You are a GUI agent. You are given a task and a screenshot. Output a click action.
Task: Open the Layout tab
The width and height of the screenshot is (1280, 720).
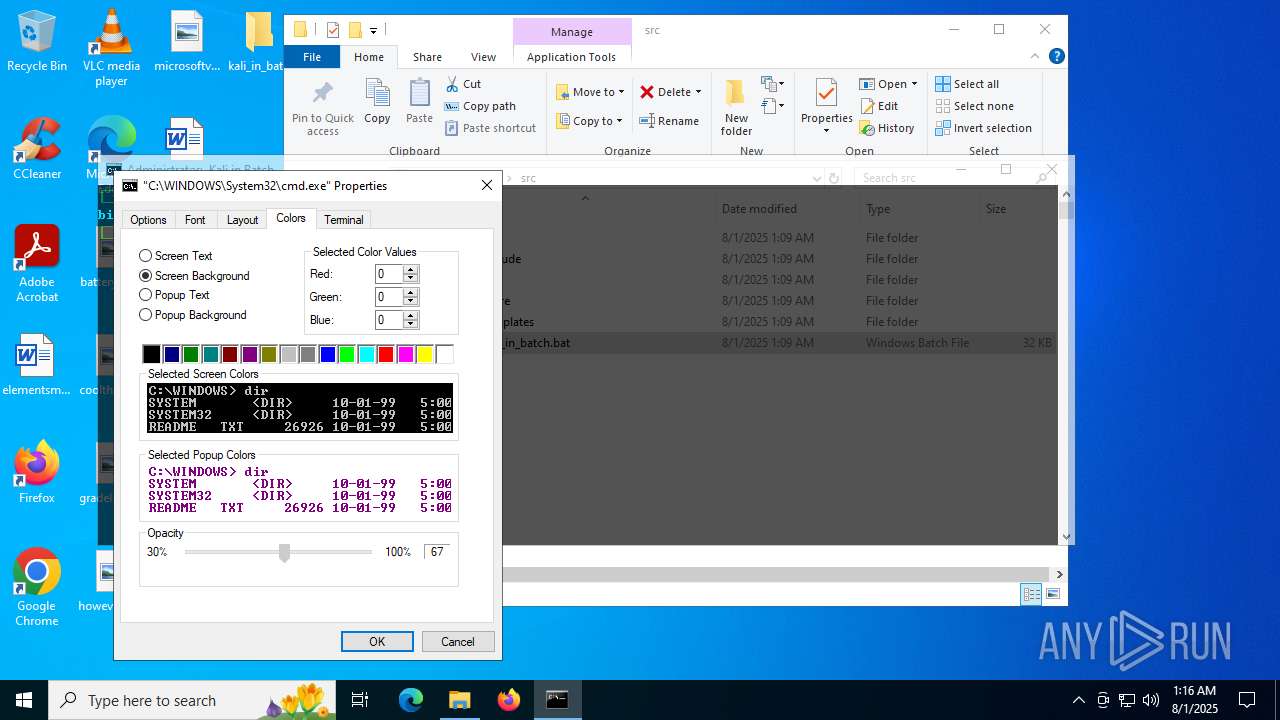[242, 220]
